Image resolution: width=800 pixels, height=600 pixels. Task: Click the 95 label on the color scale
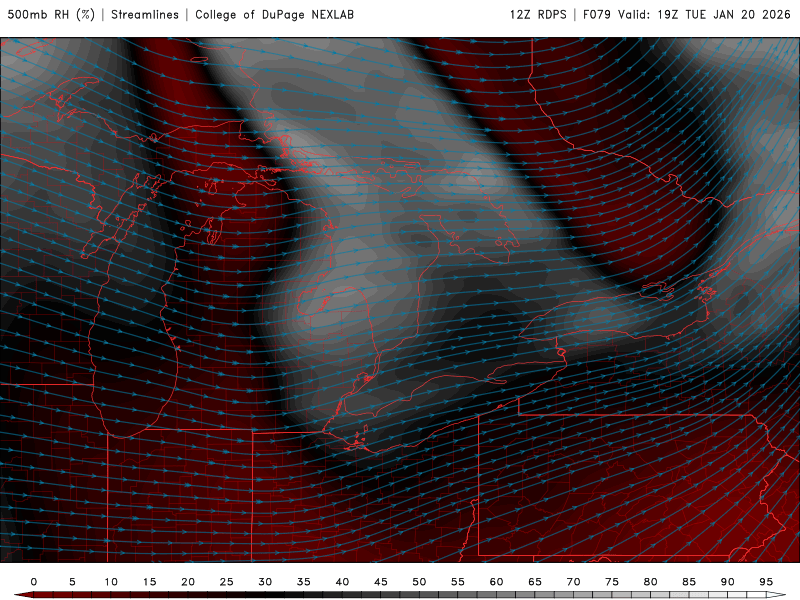point(766,582)
